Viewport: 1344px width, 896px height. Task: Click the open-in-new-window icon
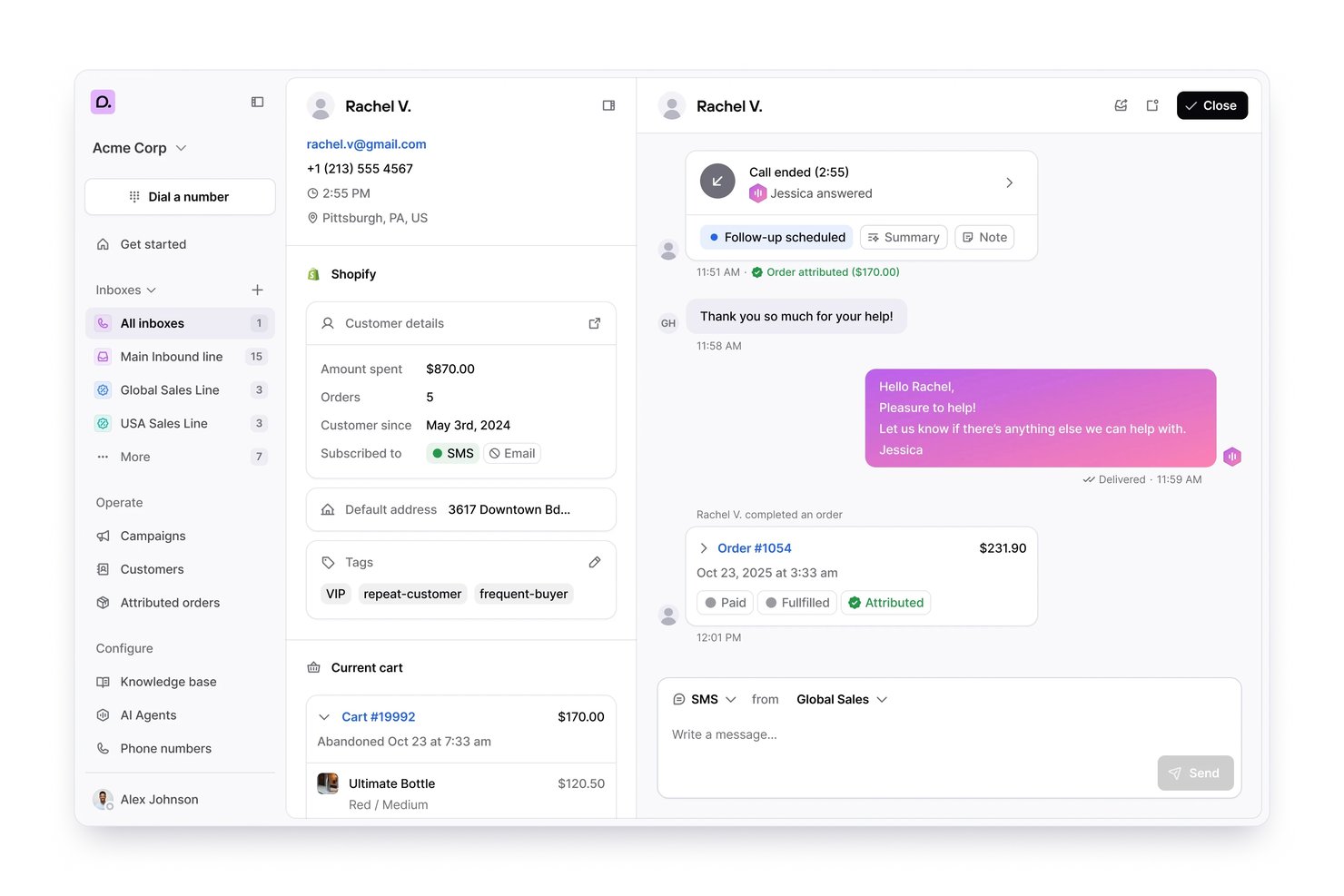(1152, 105)
